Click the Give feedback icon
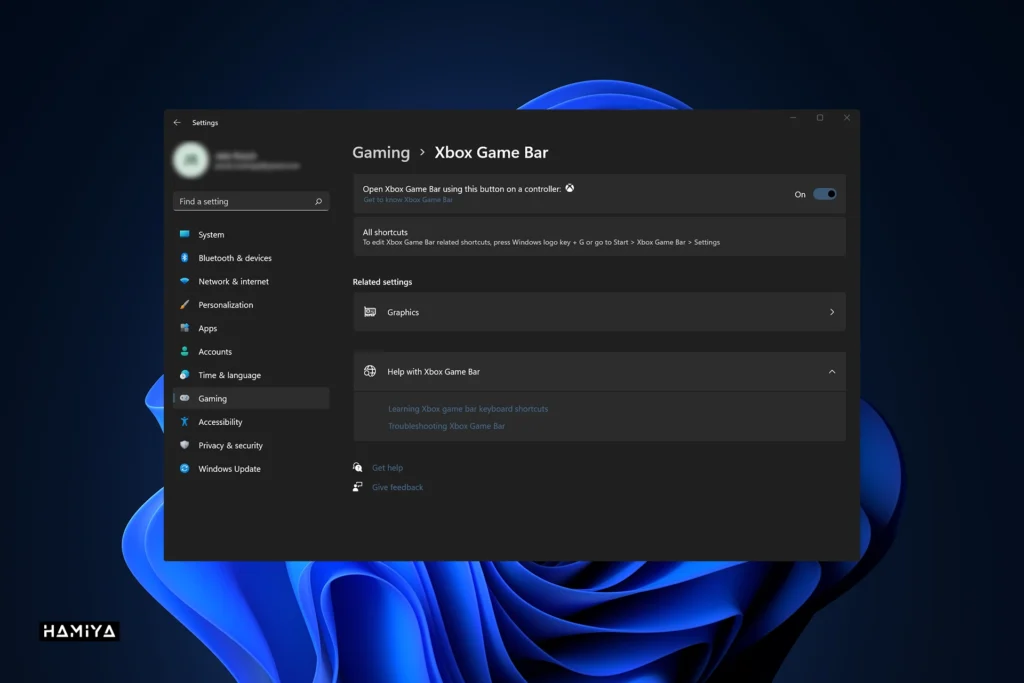 coord(357,486)
